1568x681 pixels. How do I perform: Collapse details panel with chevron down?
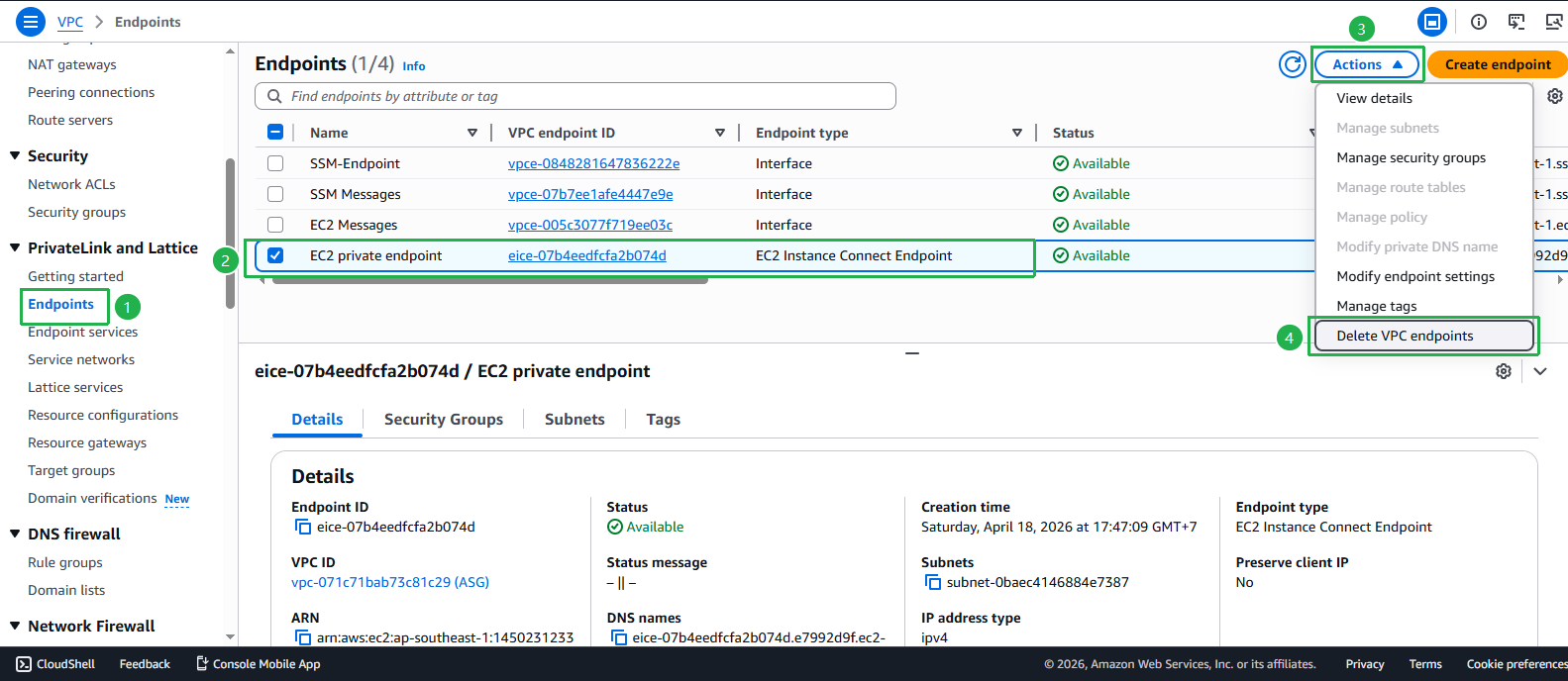coord(1540,371)
